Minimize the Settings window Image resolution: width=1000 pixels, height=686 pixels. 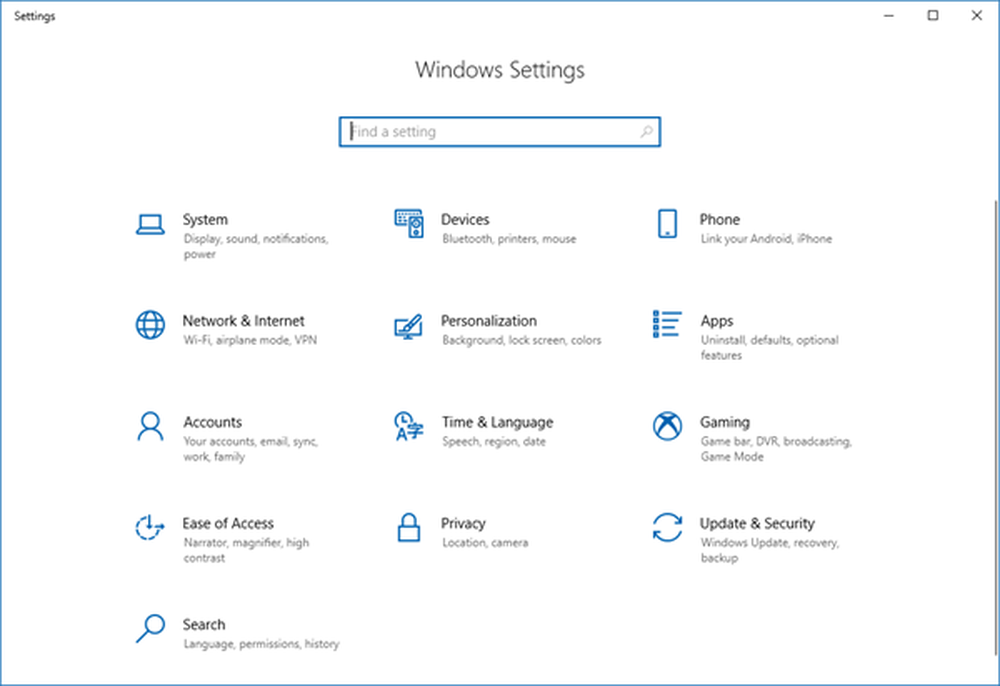point(888,15)
